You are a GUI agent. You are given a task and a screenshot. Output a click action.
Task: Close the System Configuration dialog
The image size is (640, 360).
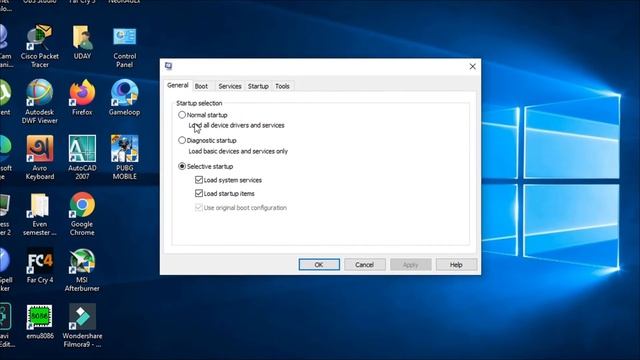click(473, 66)
